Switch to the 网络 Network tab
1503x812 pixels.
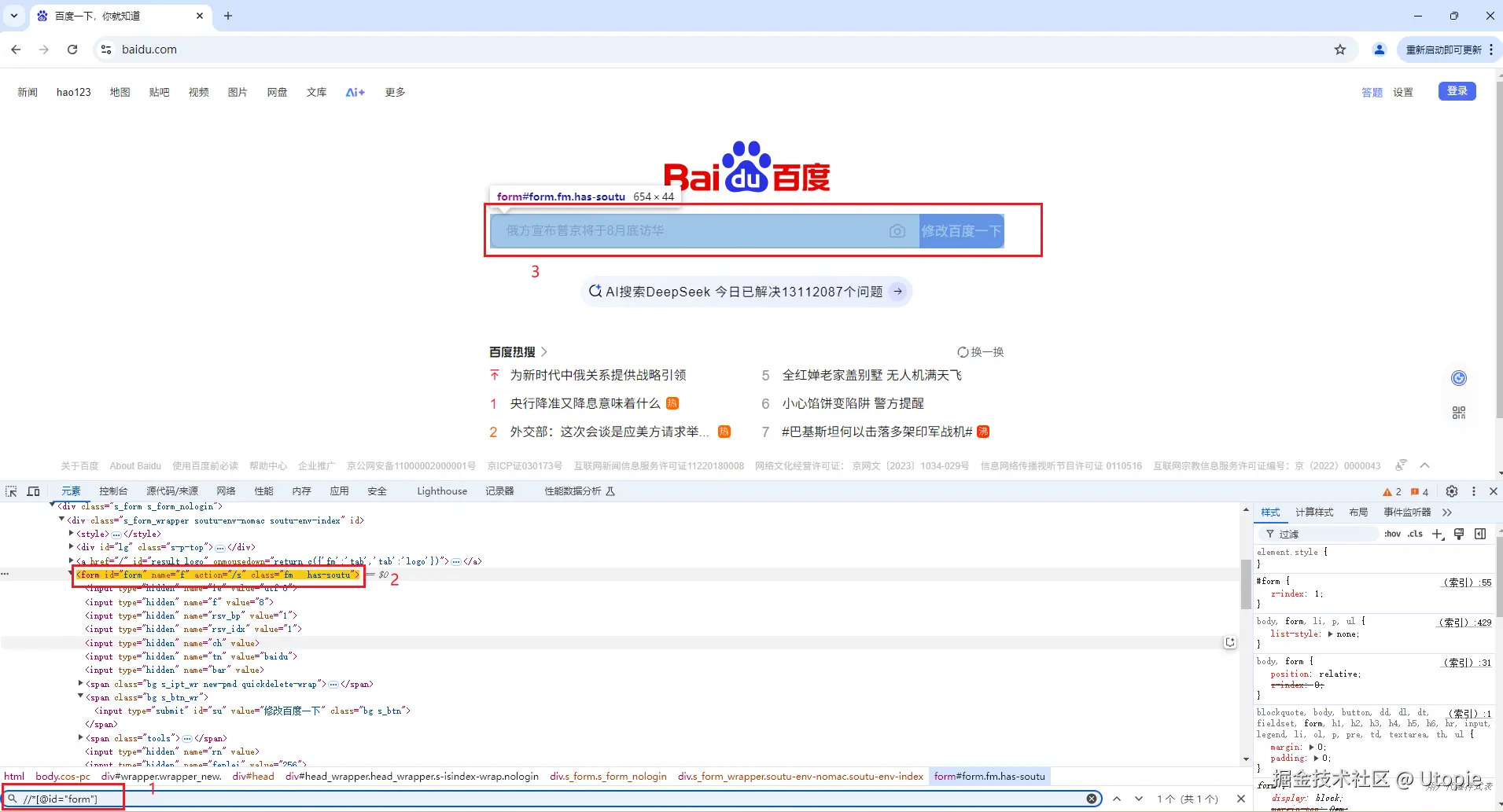coord(226,491)
